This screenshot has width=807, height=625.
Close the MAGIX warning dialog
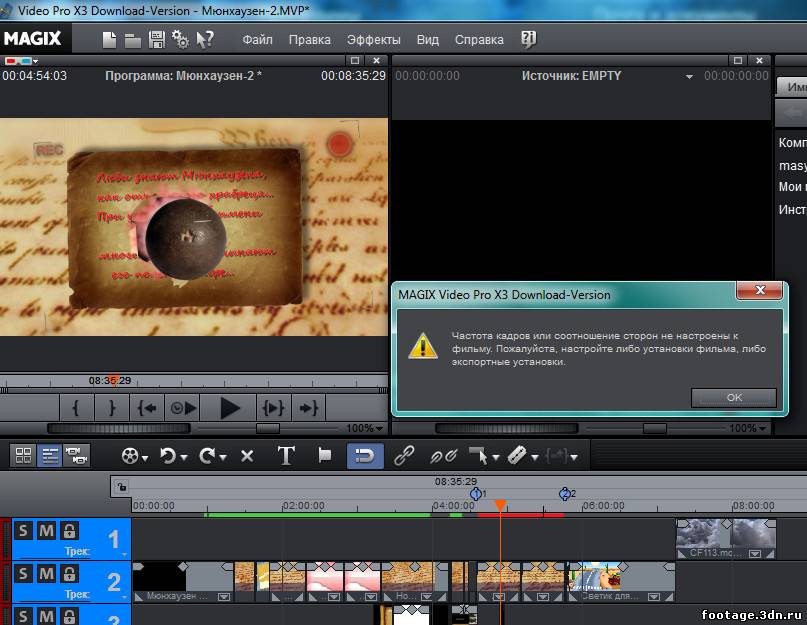click(760, 290)
